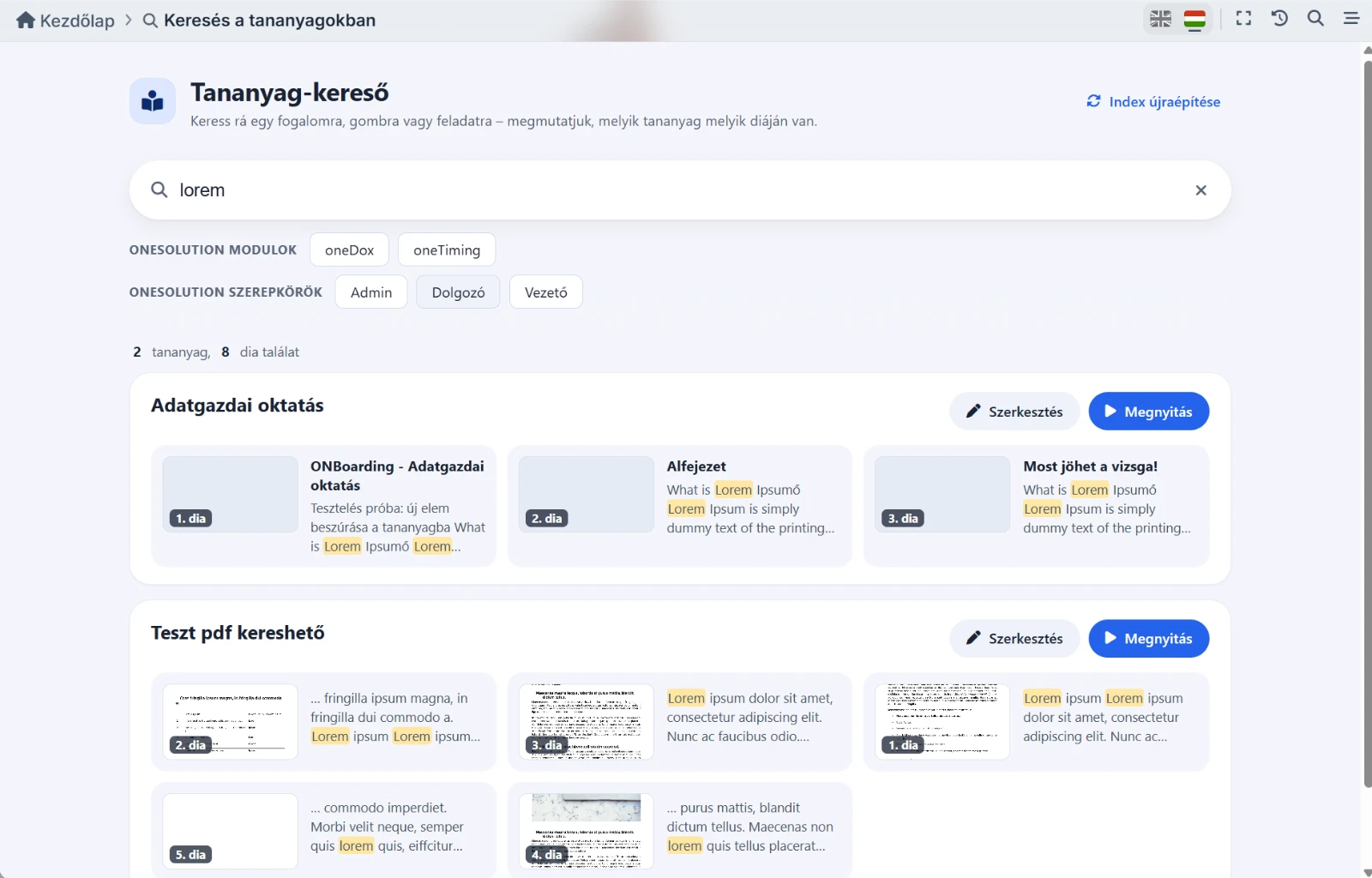The height and width of the screenshot is (878, 1372).
Task: Open the Alfejezet slide result card
Action: click(x=680, y=506)
